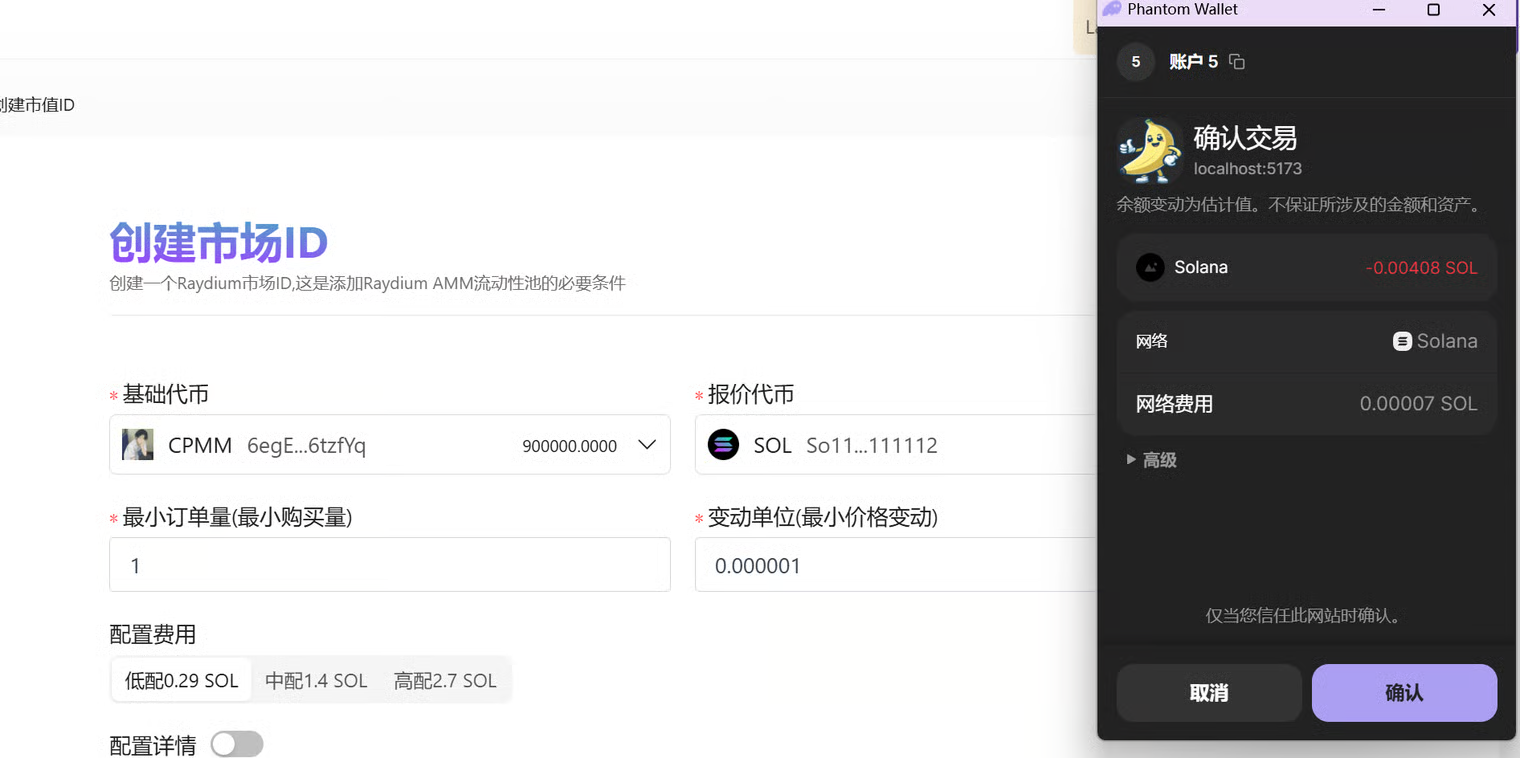The width and height of the screenshot is (1520, 758).
Task: Click the banana site logo
Action: tap(1148, 151)
